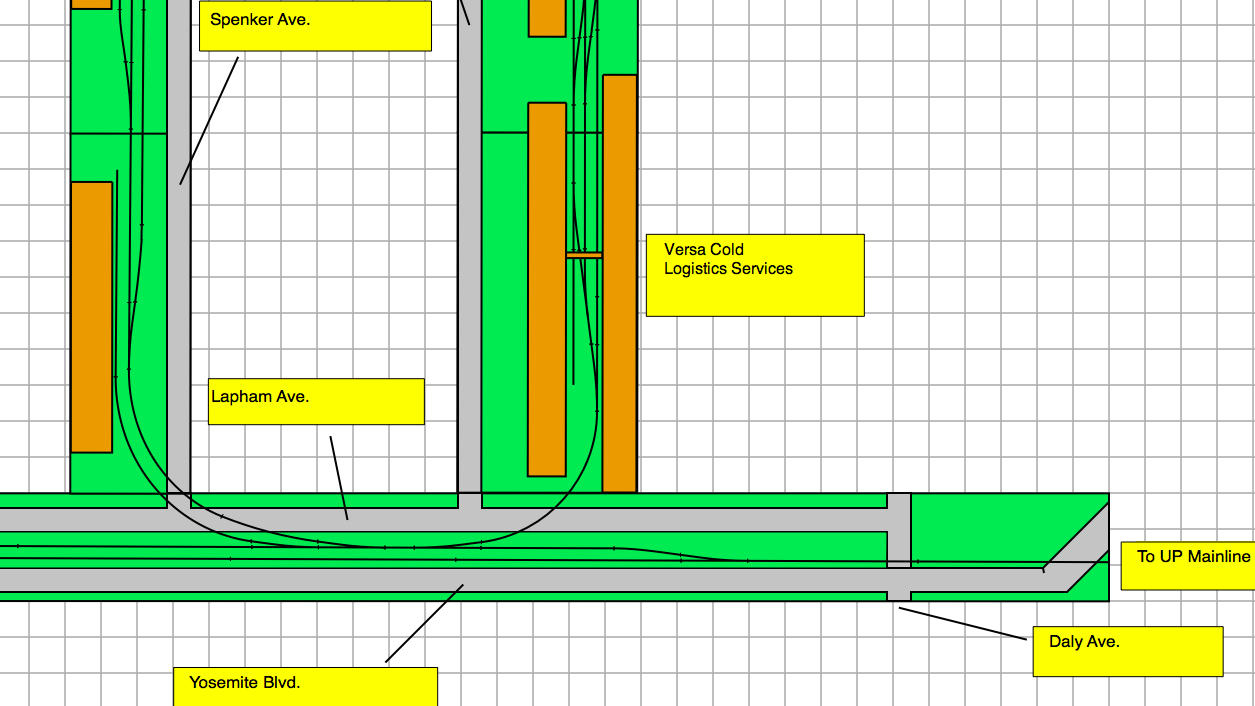Select left orange building in Versa Cold block

pos(547,289)
